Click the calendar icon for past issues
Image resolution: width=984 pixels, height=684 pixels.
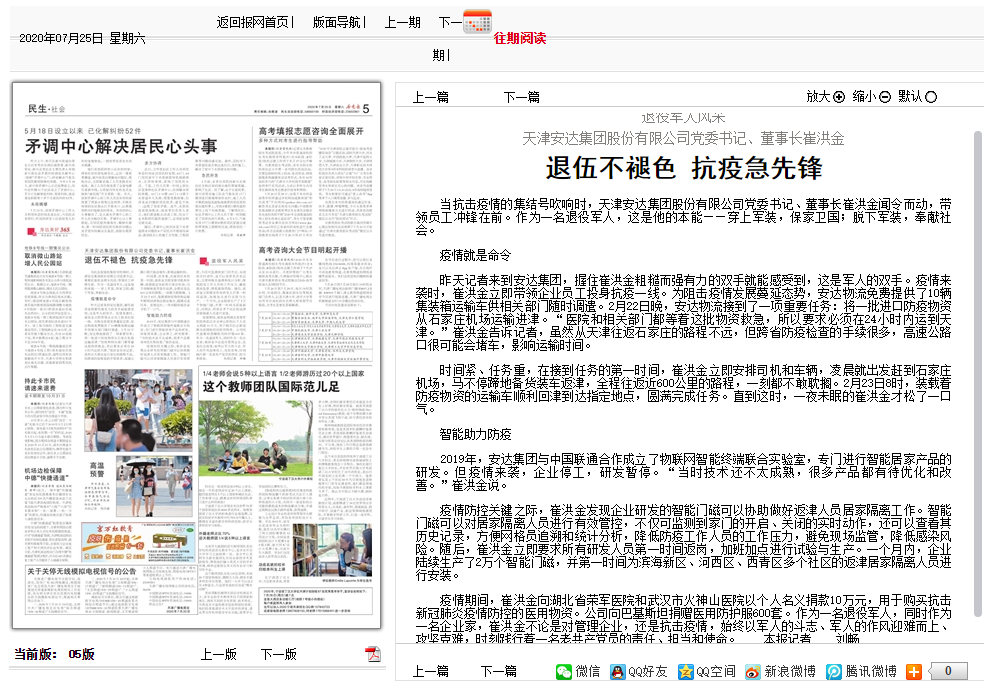pos(477,20)
